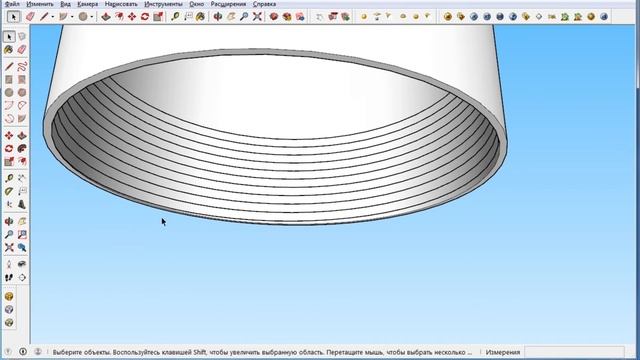
Task: Pick the Protractor tool
Action: [9, 191]
